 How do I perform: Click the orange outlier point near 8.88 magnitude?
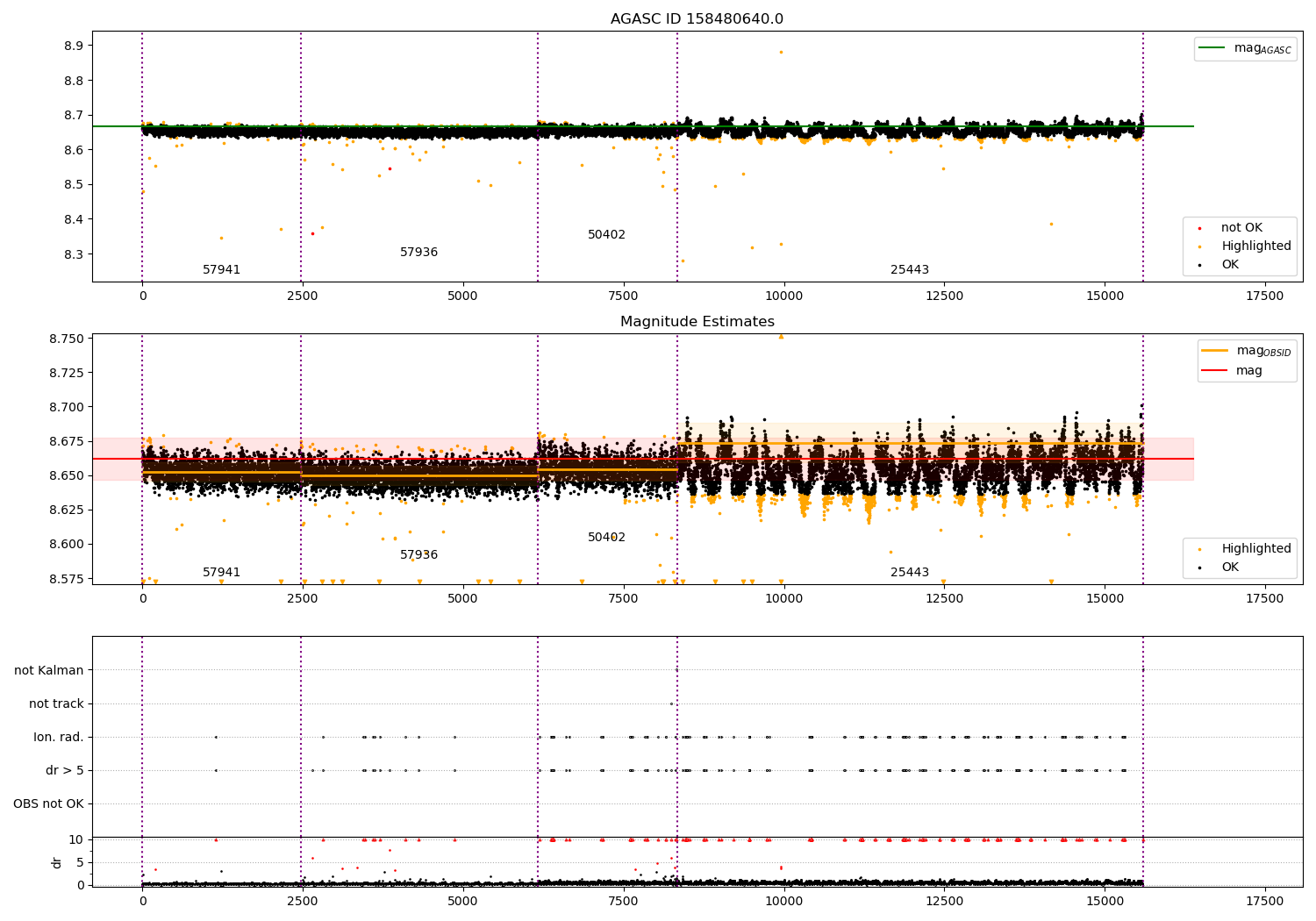click(781, 52)
